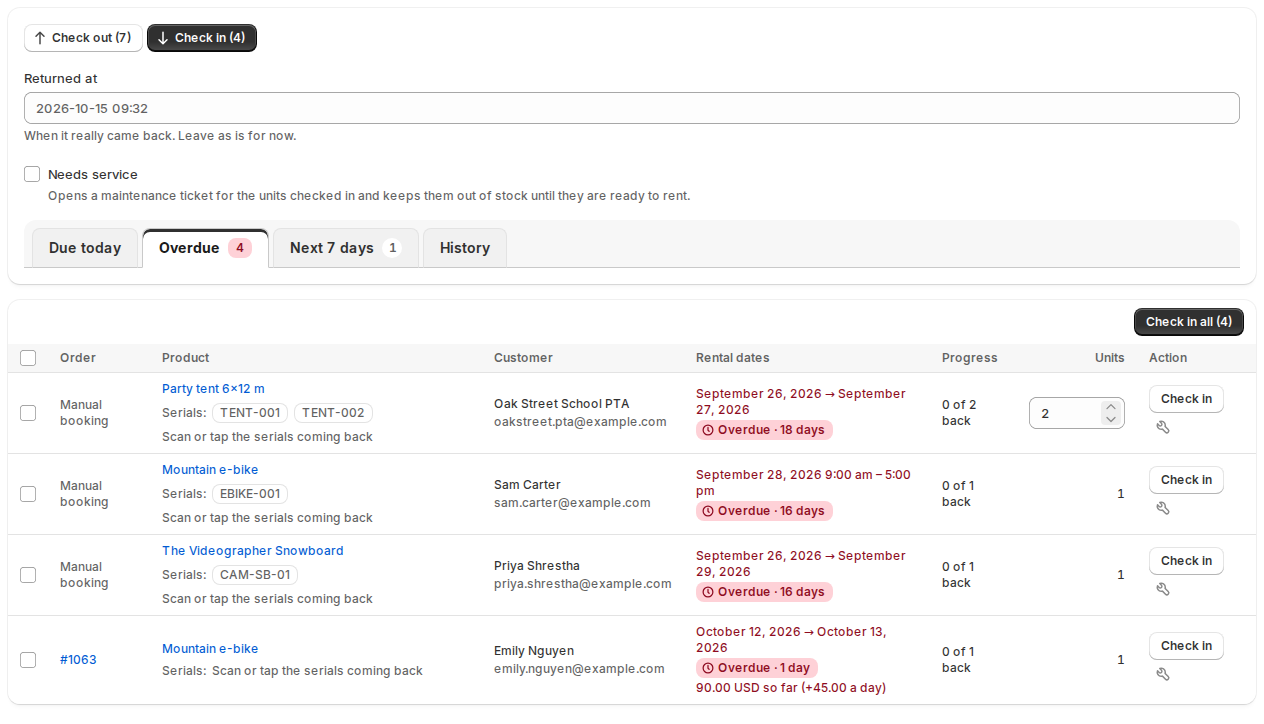Select the order #1063 row checkbox
Image resolution: width=1264 pixels, height=724 pixels.
coord(28,660)
